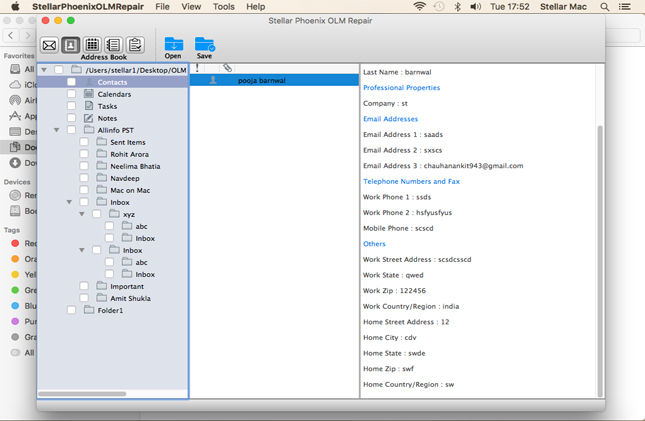Click the Tasks clipboard toolbar icon

135,45
